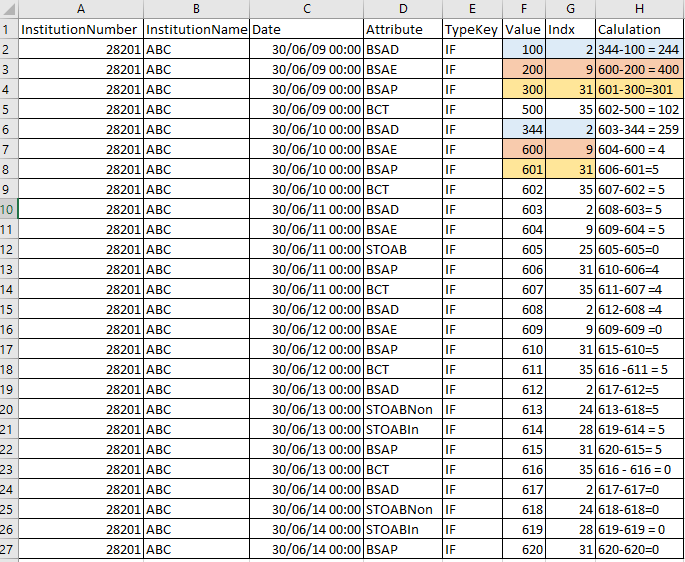
Task: Click cell '602-500 = 102'
Action: click(640, 109)
